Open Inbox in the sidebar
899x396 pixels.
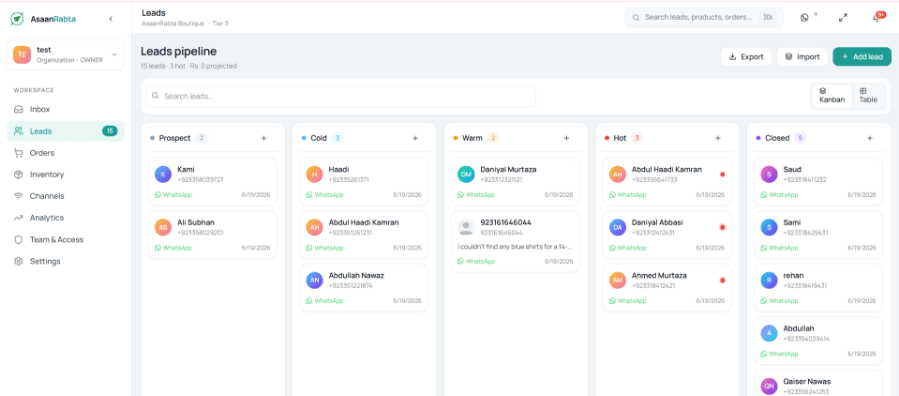click(x=65, y=109)
